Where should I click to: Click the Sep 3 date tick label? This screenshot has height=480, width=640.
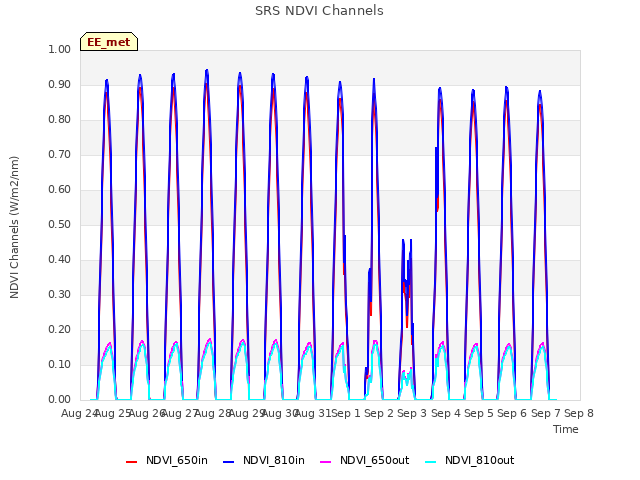(412, 413)
